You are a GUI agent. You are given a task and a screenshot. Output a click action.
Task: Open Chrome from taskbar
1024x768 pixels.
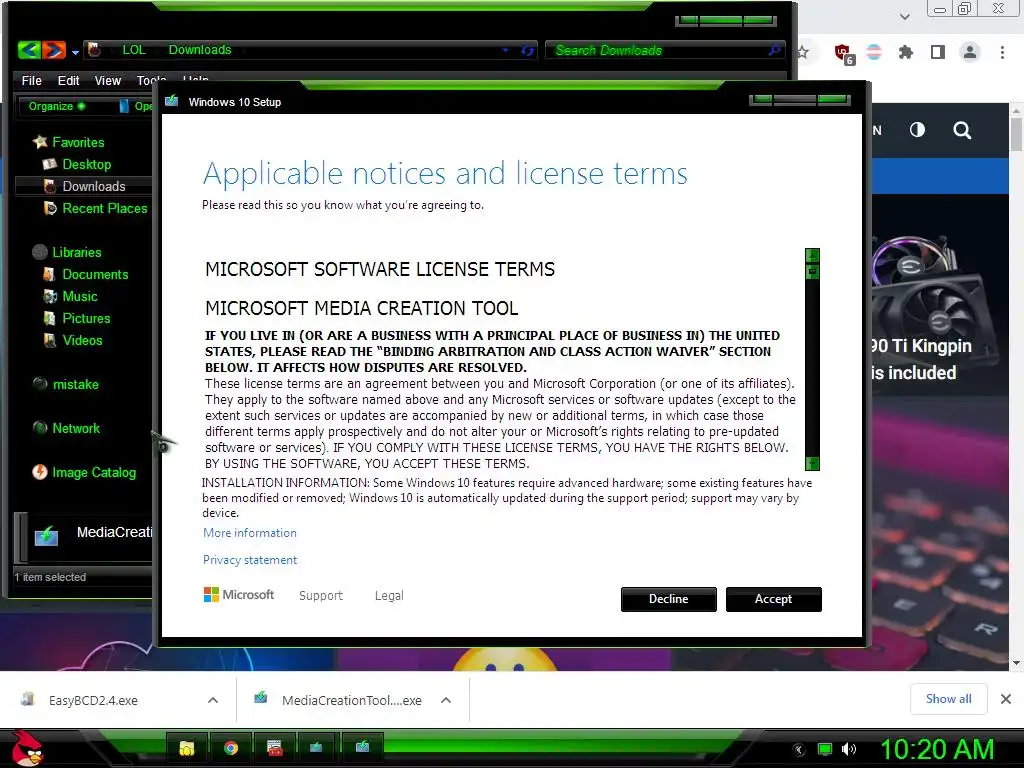pyautogui.click(x=231, y=748)
